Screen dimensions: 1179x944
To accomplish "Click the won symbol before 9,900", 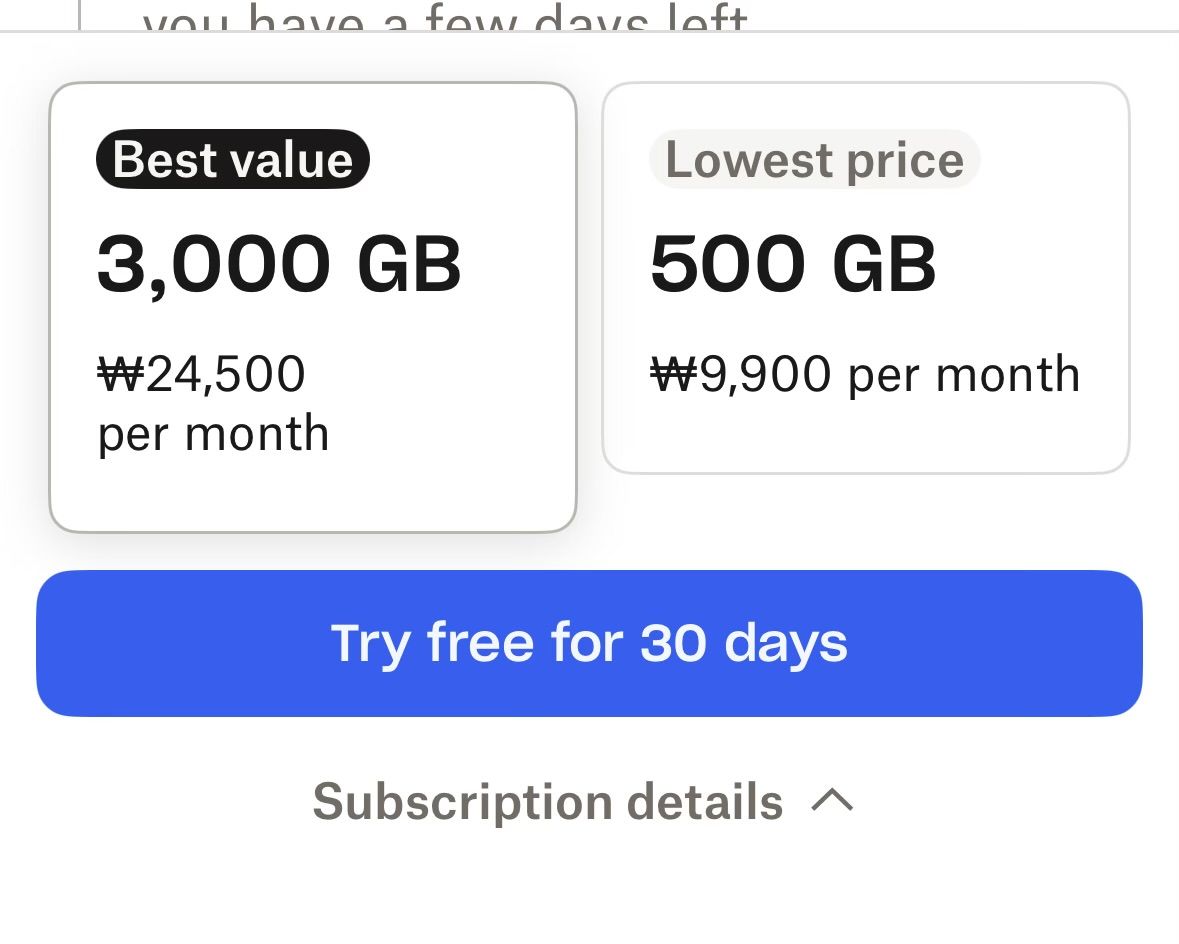I will 674,375.
